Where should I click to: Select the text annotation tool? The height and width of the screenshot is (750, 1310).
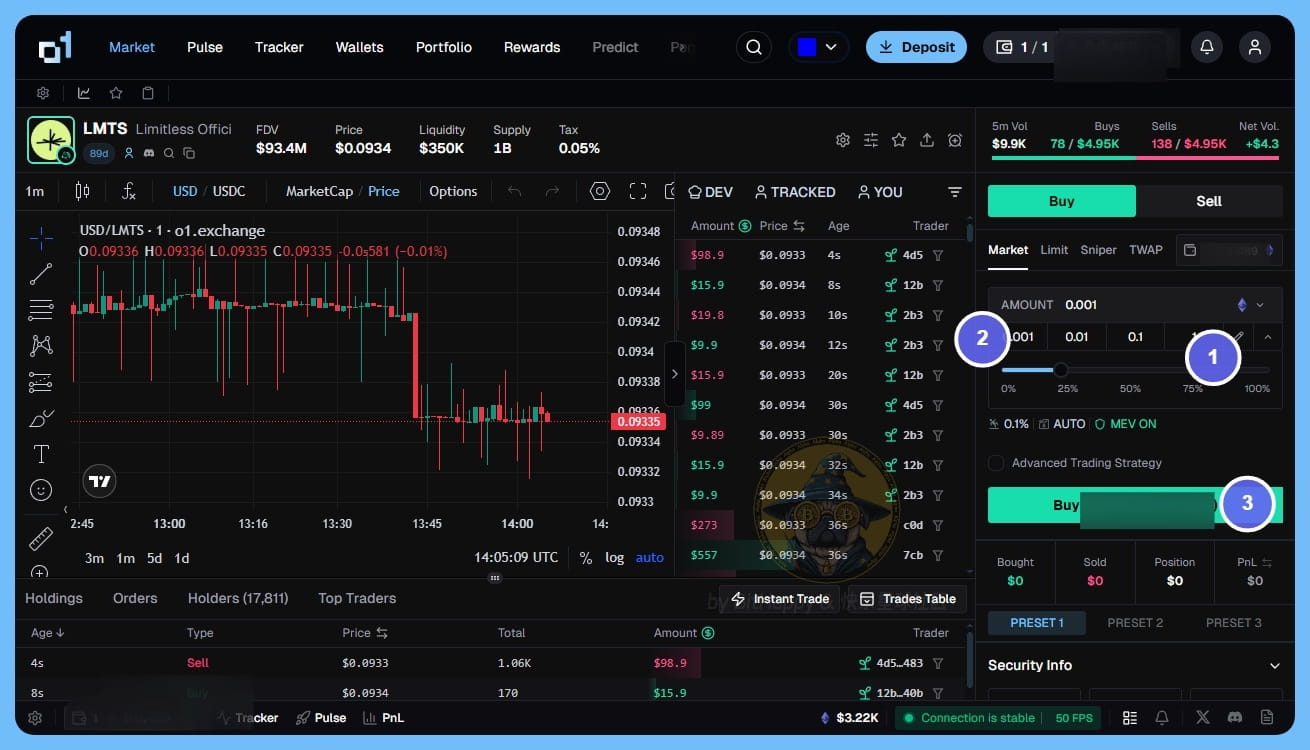[41, 454]
